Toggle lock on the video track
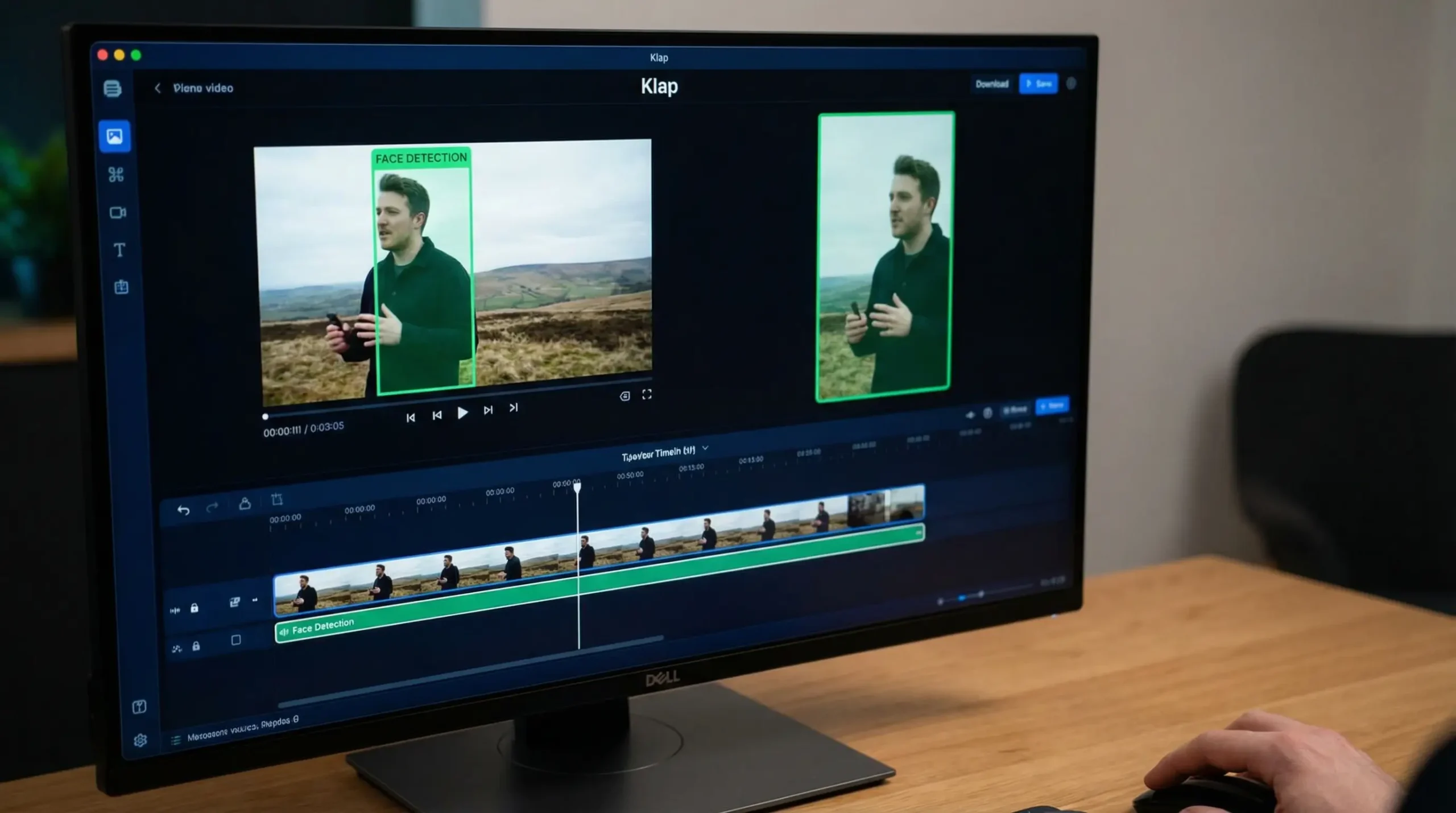This screenshot has height=813, width=1456. tap(195, 608)
